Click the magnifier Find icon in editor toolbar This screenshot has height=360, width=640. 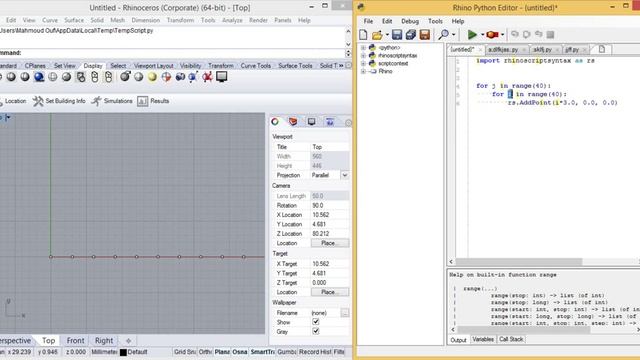[443, 35]
